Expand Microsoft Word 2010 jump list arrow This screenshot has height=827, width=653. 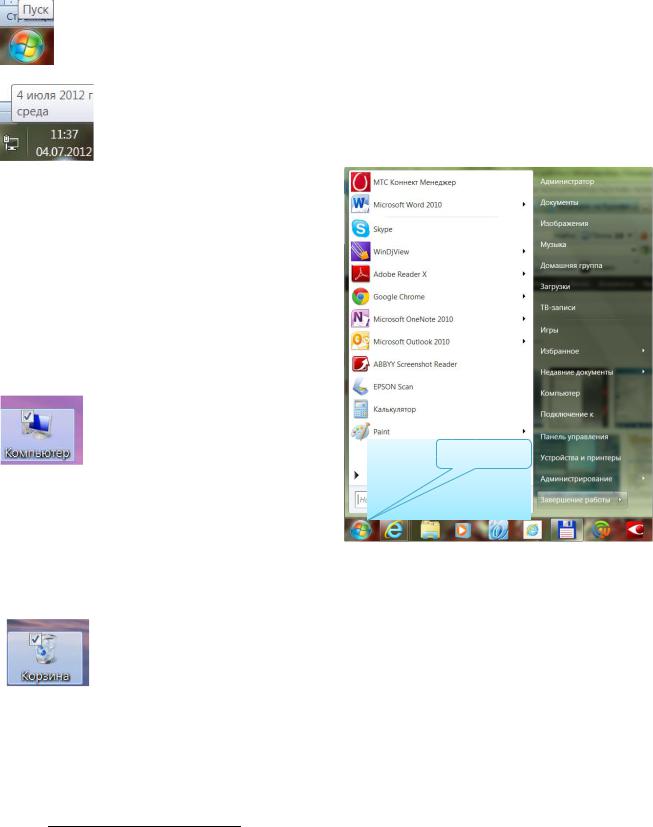click(524, 204)
